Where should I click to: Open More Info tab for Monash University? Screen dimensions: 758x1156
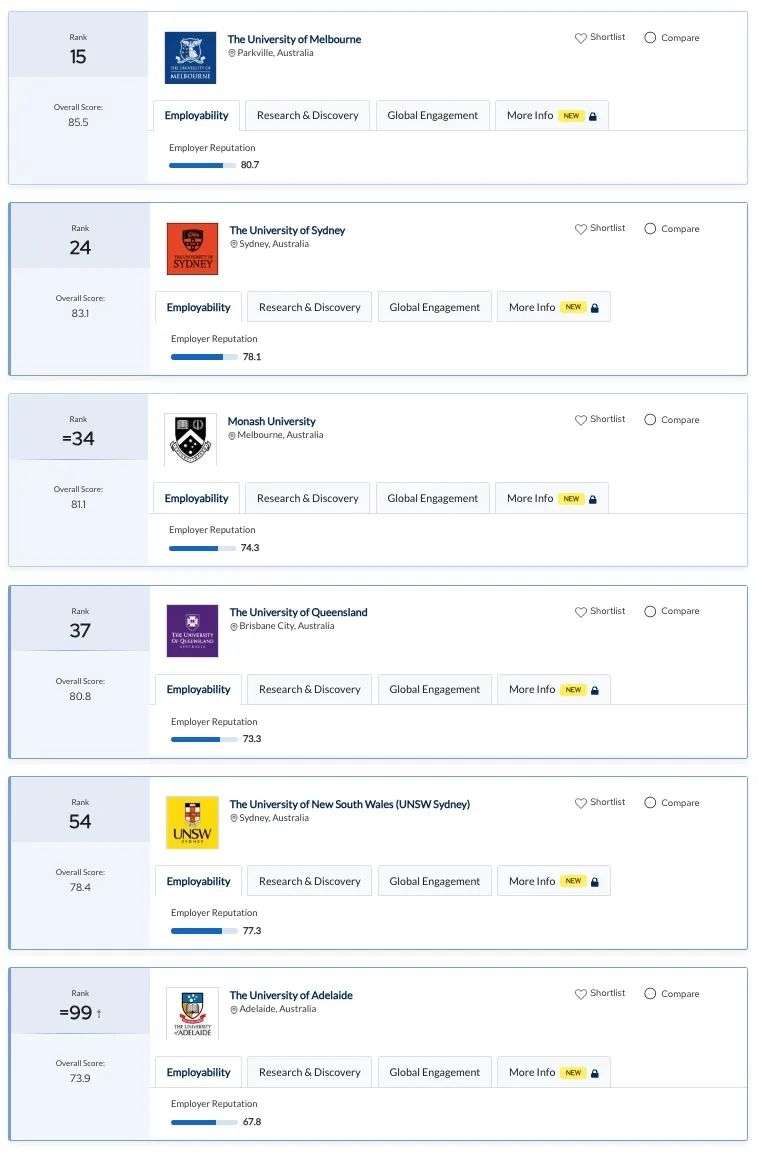click(x=552, y=498)
